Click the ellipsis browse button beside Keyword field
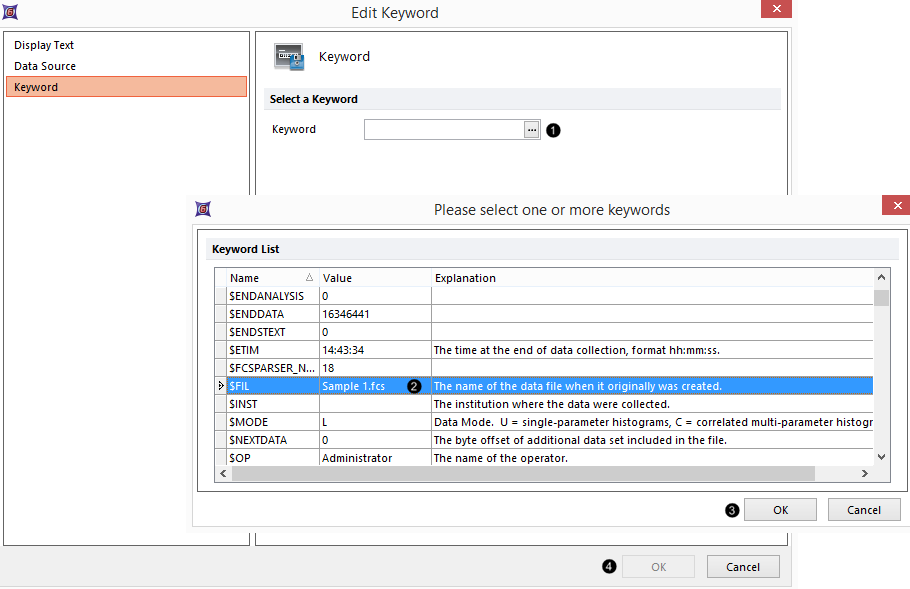 (x=532, y=130)
